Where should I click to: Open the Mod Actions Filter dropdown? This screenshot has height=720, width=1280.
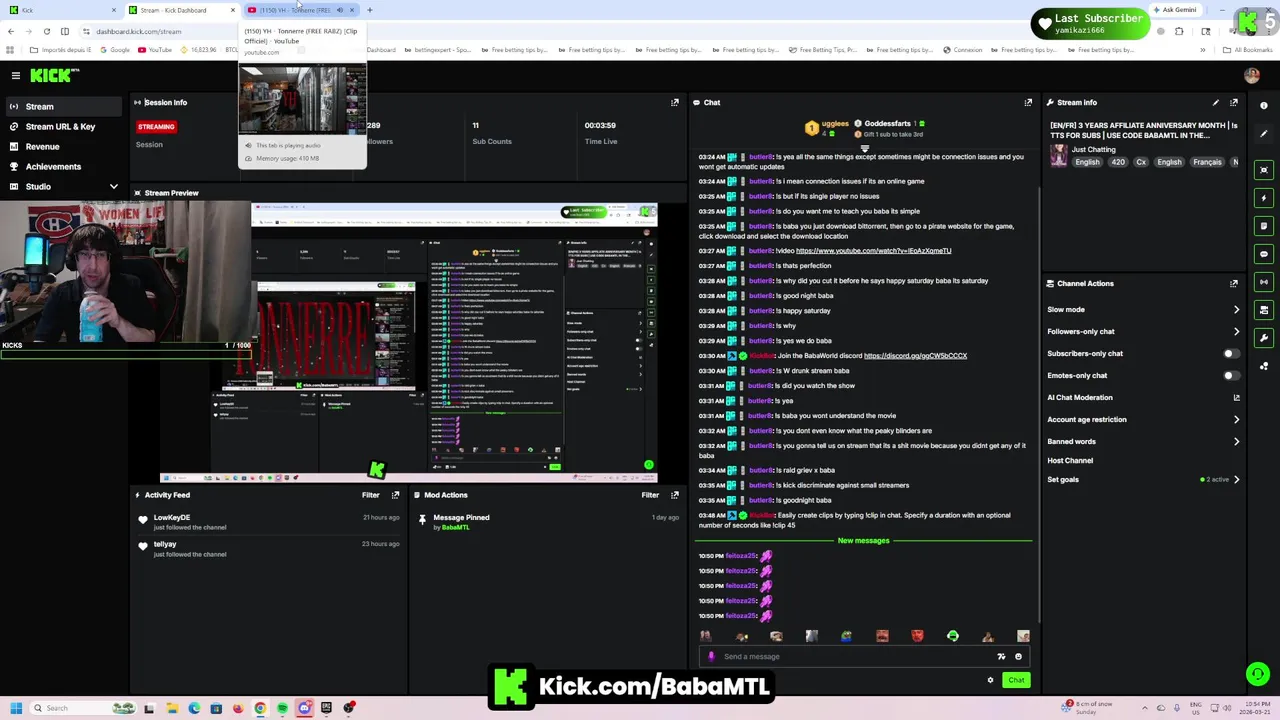point(650,495)
